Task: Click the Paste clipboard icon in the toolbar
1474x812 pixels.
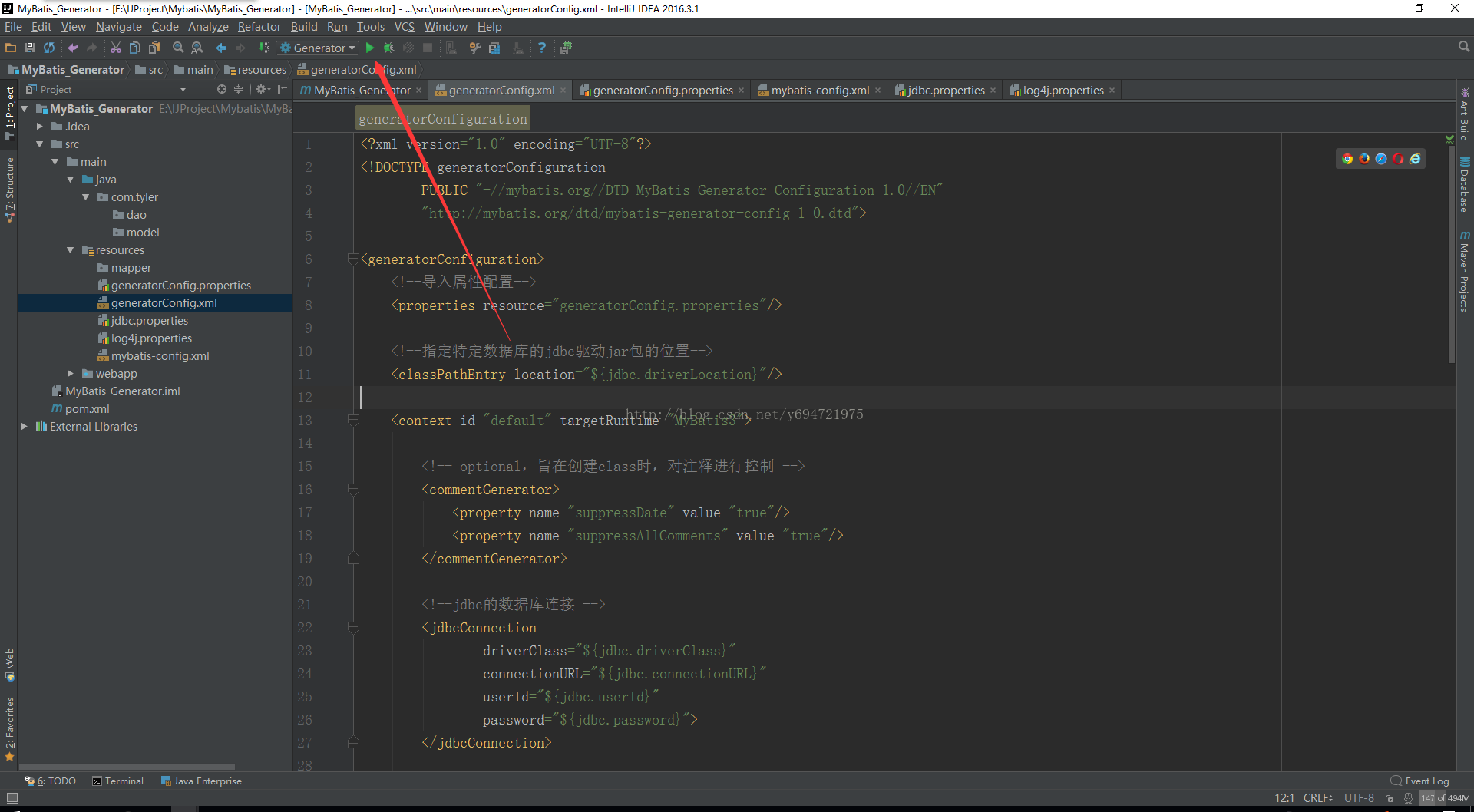Action: [x=154, y=48]
